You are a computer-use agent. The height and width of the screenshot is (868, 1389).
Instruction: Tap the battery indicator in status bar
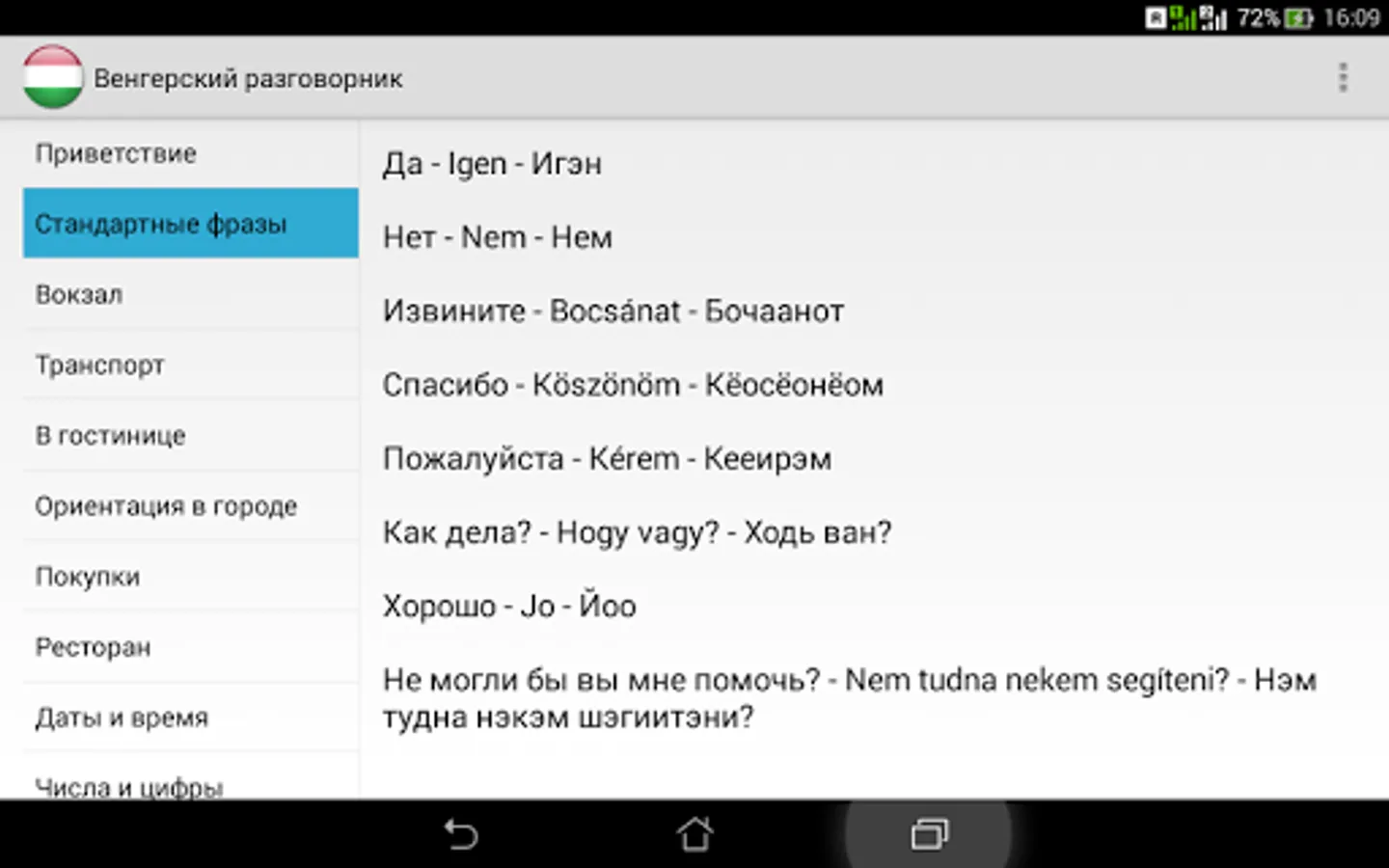tap(1299, 18)
